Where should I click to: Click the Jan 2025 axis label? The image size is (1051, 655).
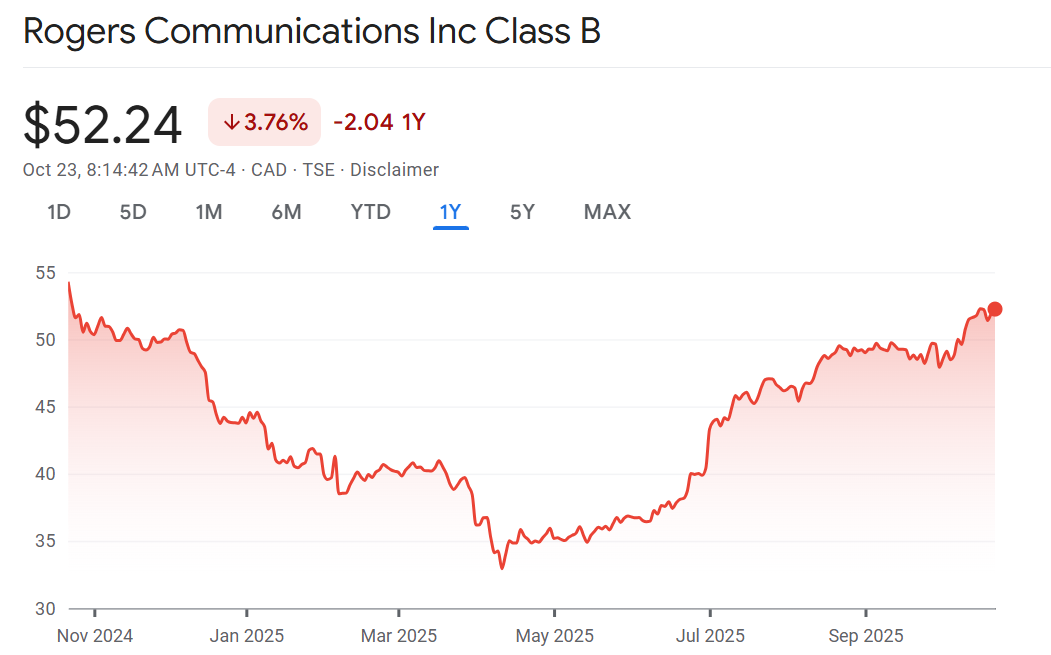(x=247, y=636)
